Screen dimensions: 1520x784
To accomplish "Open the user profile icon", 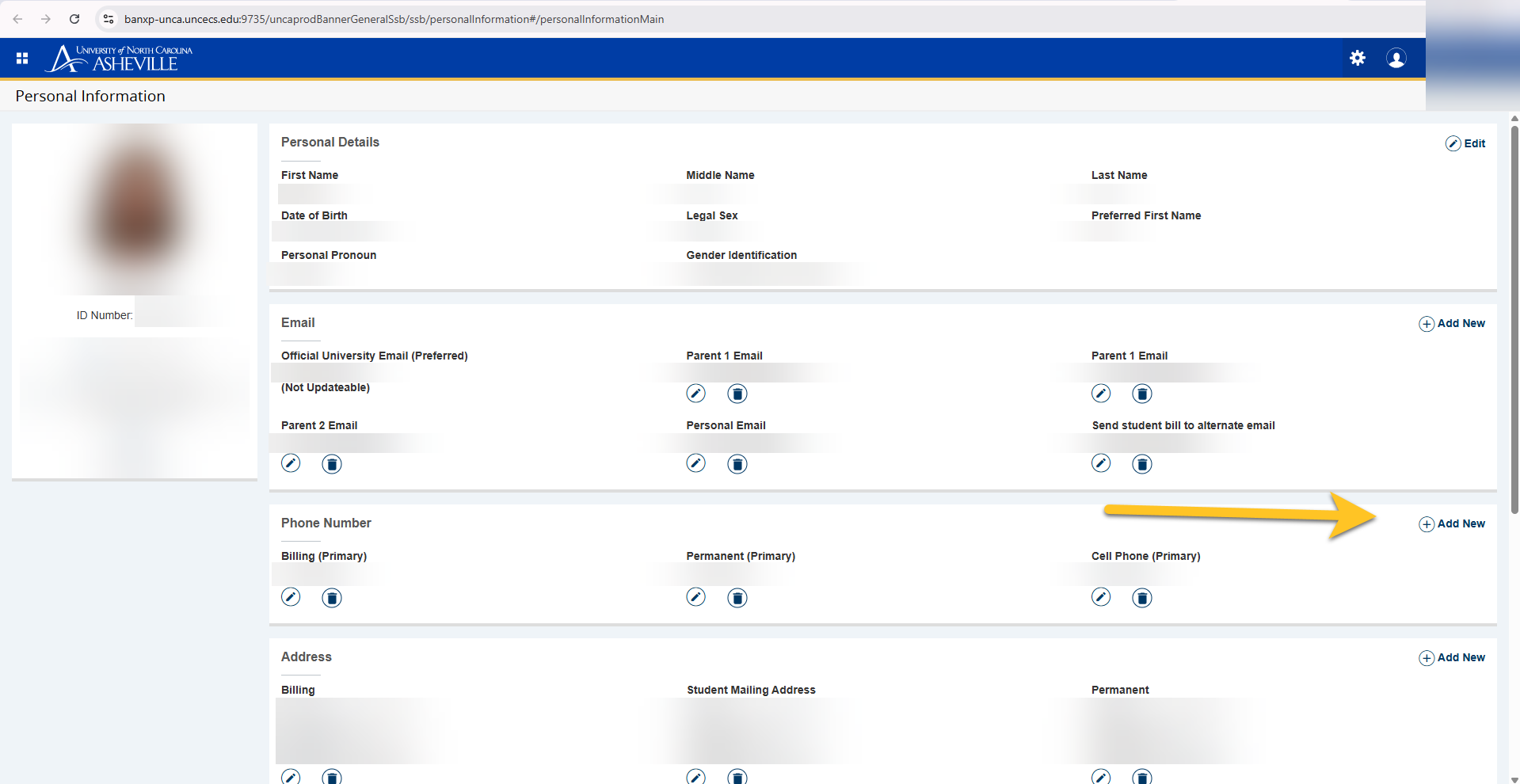I will click(1396, 58).
